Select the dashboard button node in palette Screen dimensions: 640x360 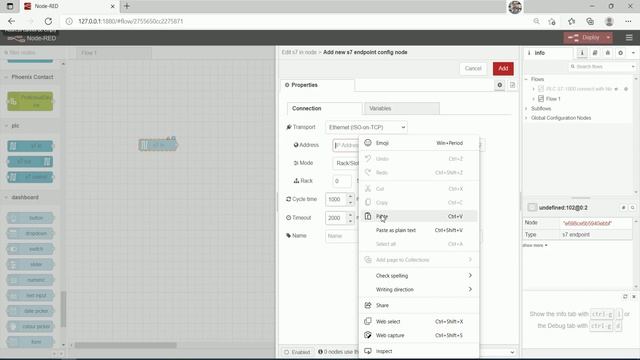coord(30,218)
